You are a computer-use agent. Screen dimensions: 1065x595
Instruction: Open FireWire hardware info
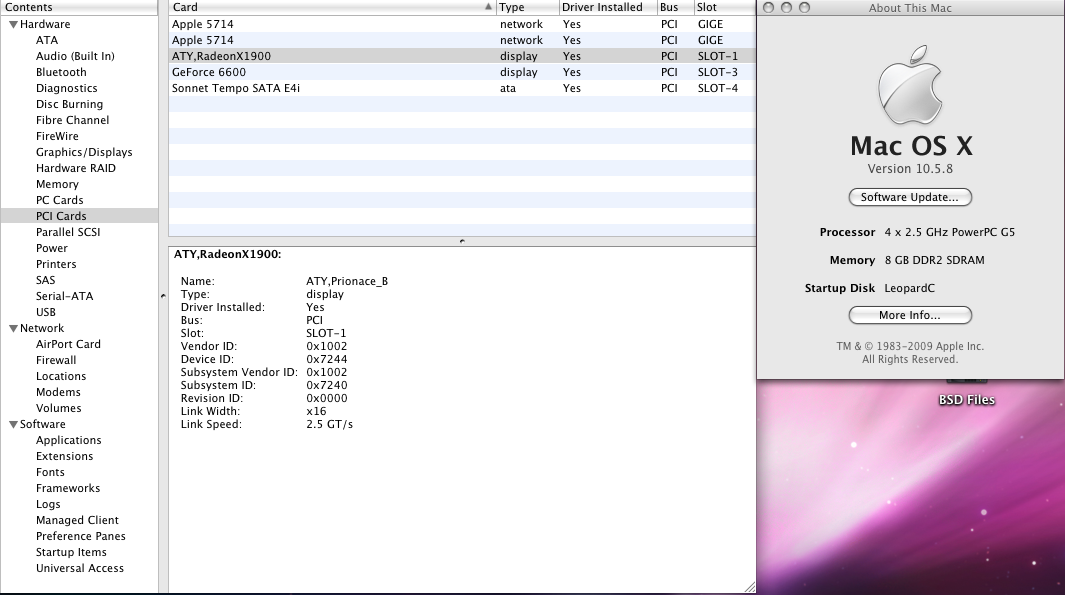click(57, 136)
